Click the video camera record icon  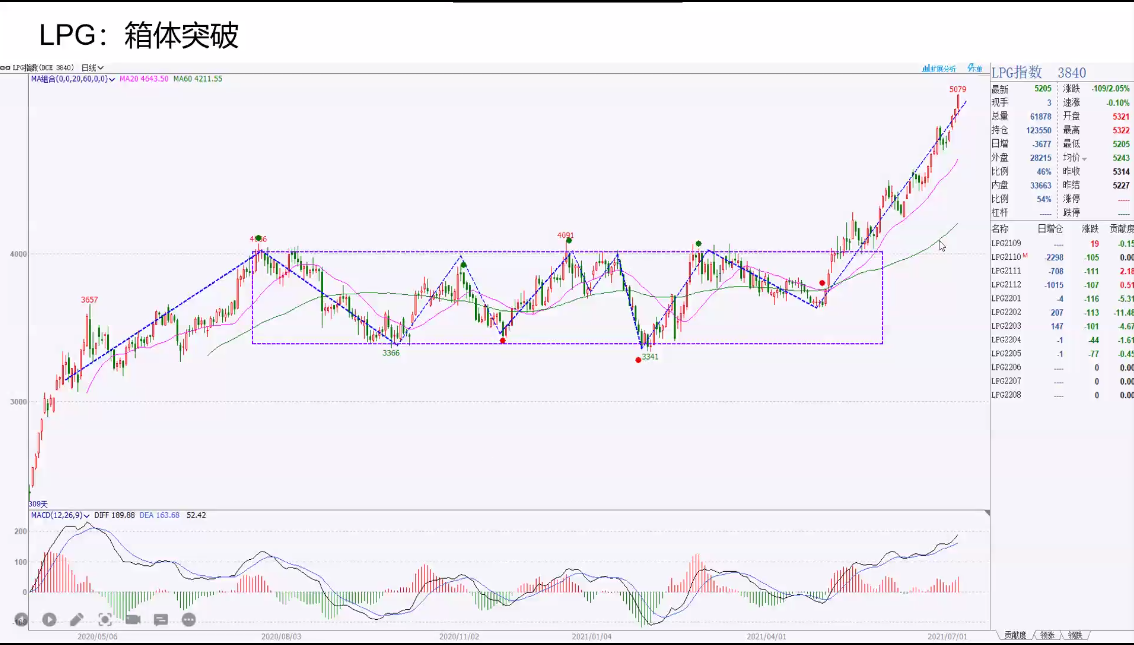(133, 620)
